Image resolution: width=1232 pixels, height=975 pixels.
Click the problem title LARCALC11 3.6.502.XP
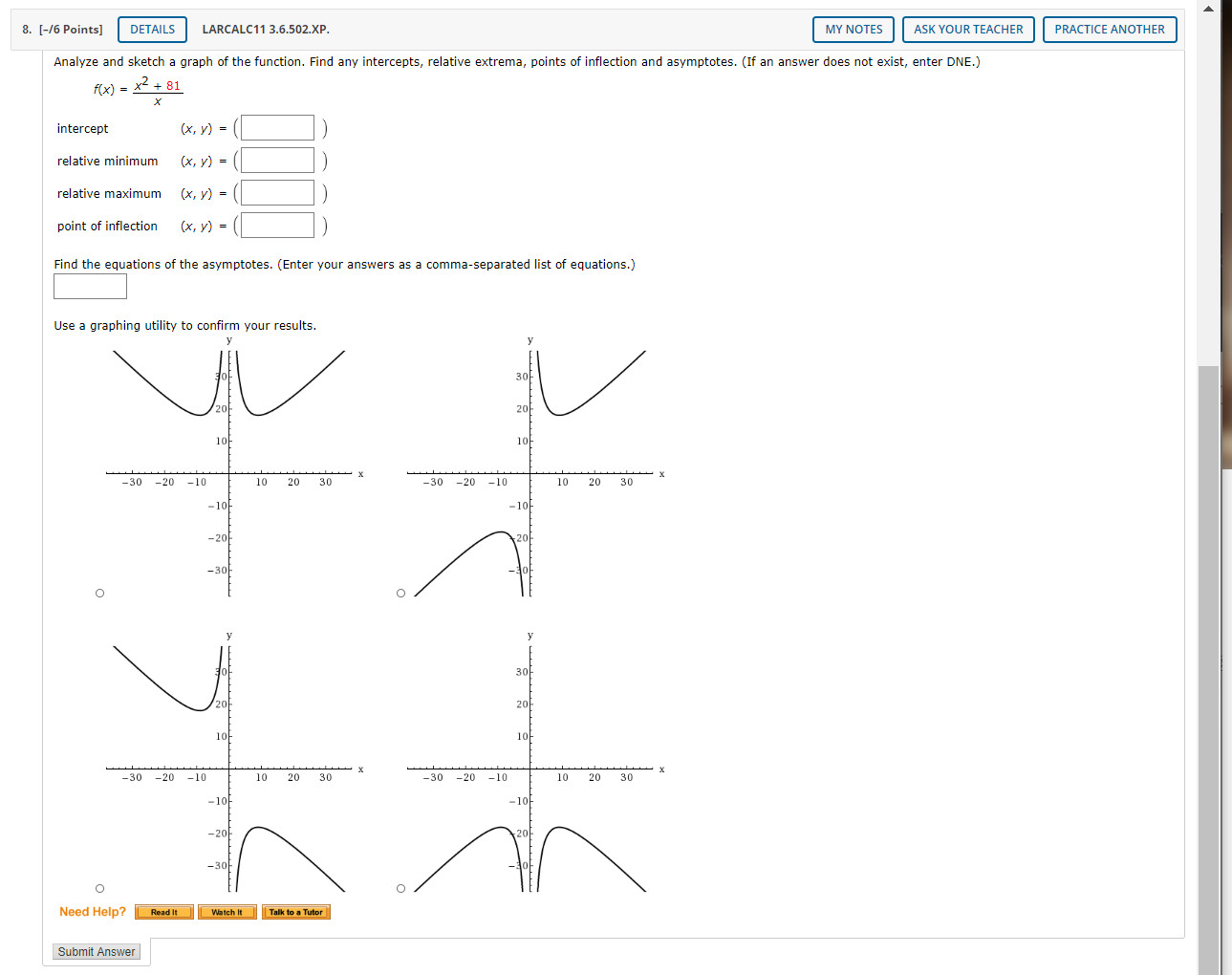pos(265,30)
